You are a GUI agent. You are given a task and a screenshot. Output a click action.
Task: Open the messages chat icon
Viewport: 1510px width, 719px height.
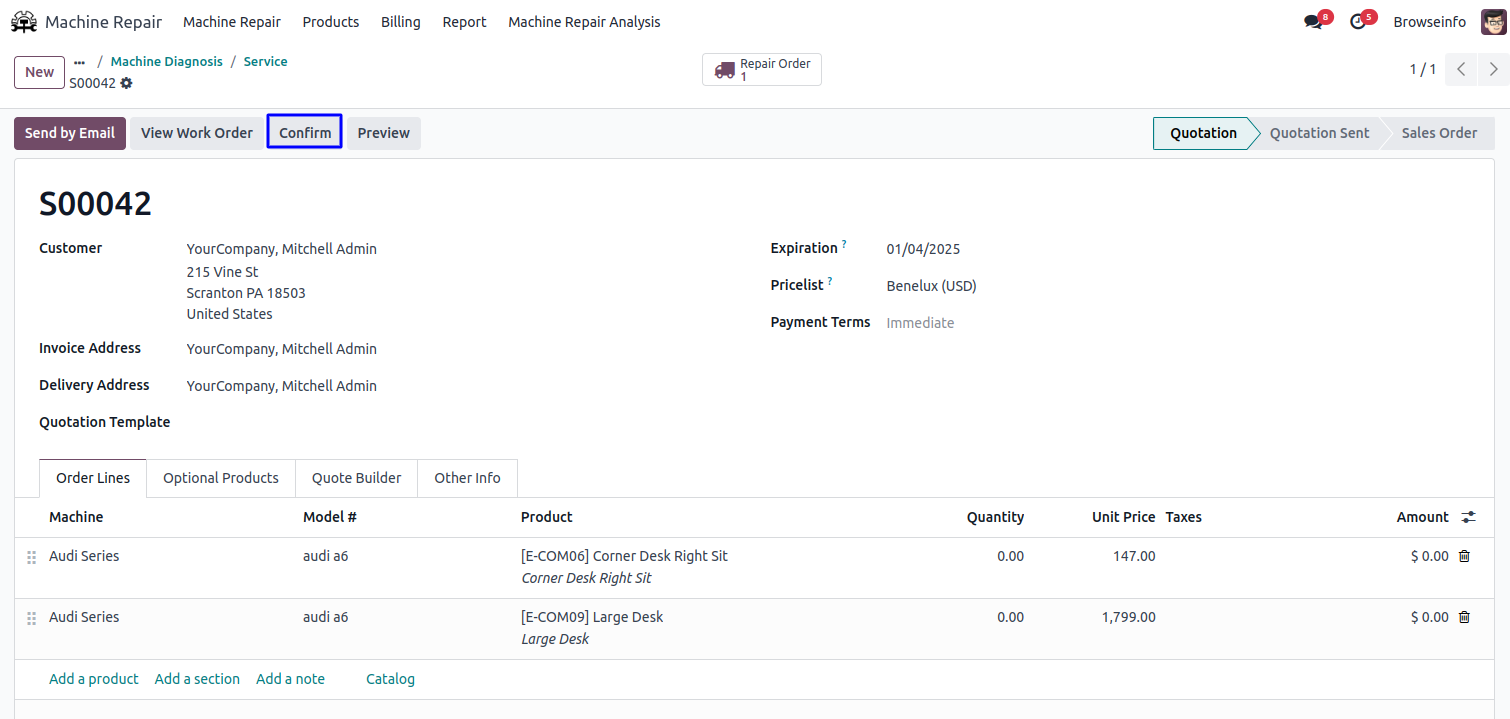click(x=1313, y=22)
